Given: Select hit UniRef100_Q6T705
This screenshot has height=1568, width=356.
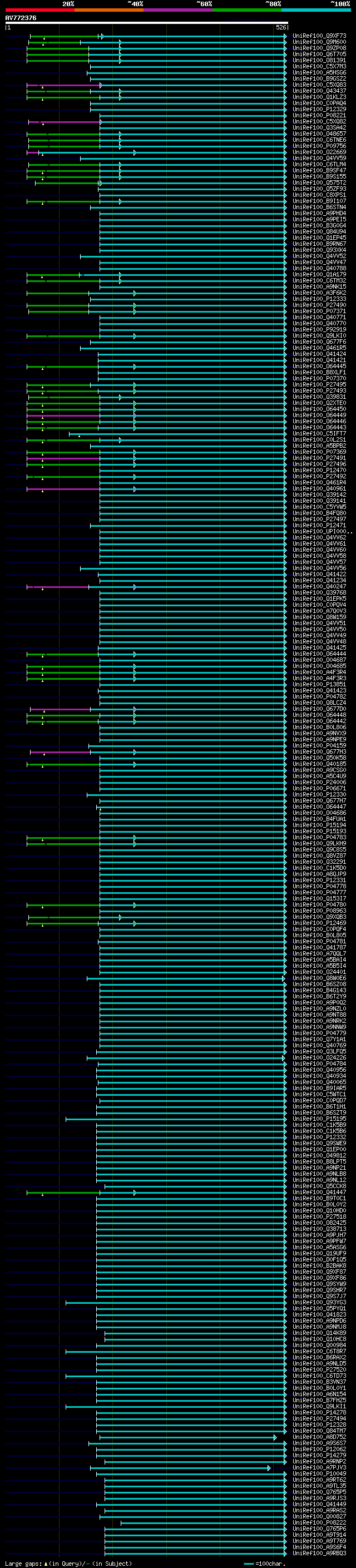Looking at the screenshot, I should coord(319,54).
